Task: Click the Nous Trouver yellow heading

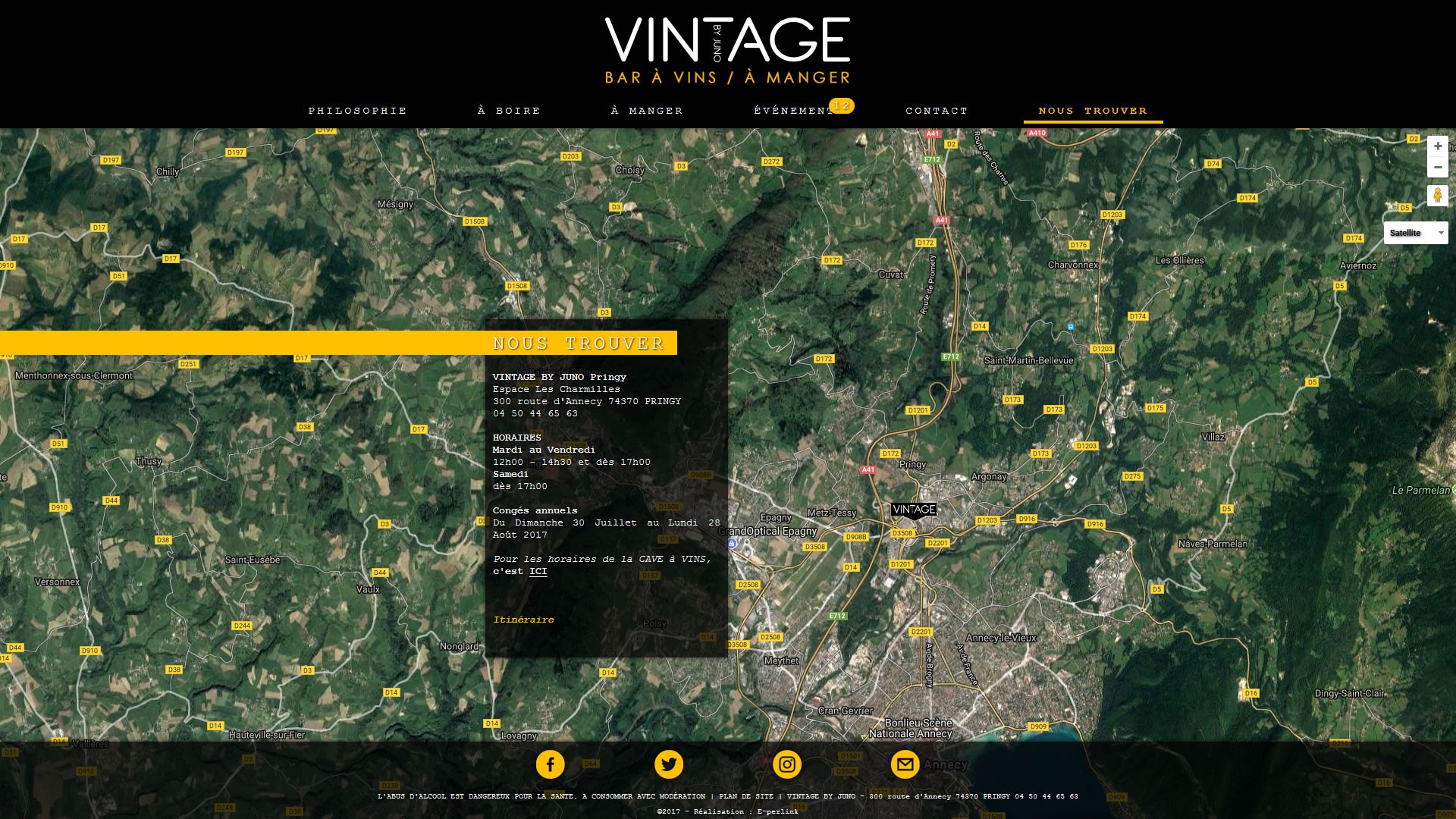Action: pos(579,344)
